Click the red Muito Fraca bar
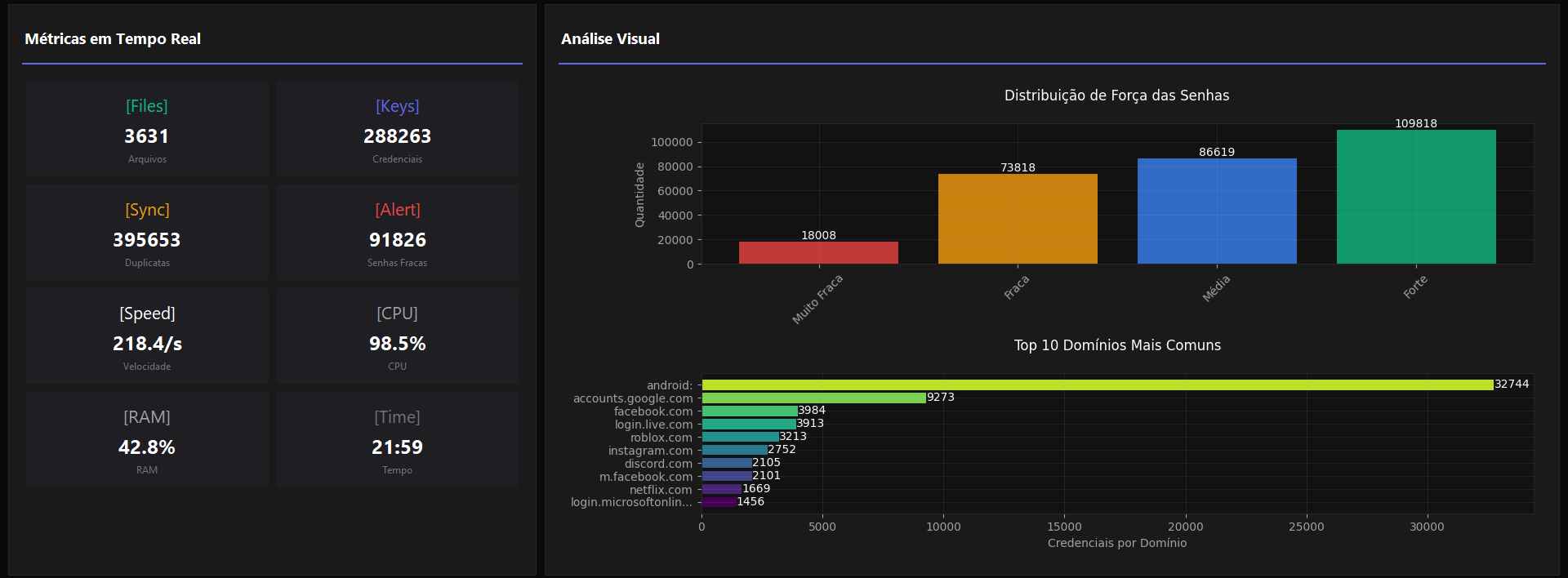The height and width of the screenshot is (578, 1568). click(x=818, y=252)
